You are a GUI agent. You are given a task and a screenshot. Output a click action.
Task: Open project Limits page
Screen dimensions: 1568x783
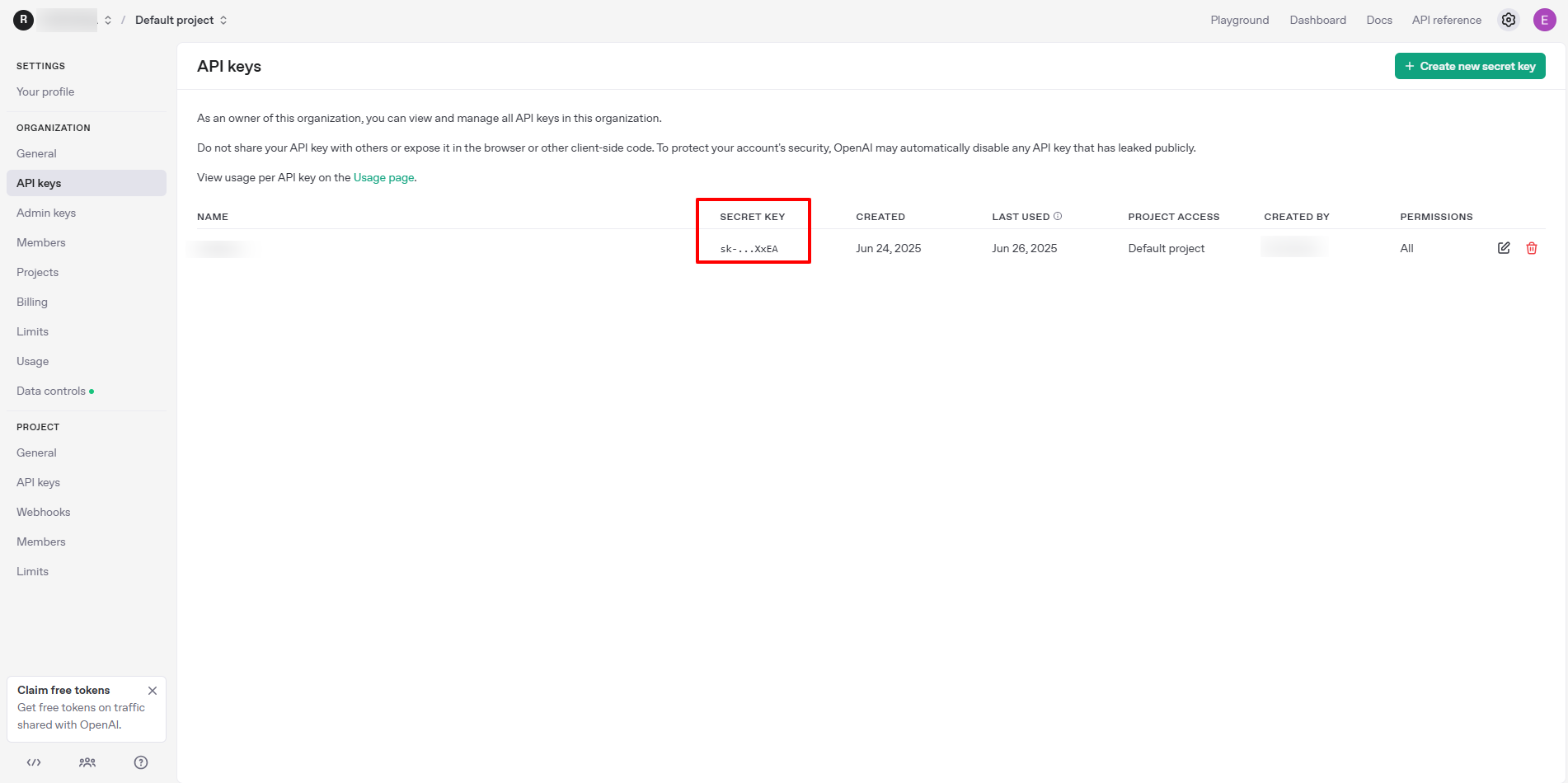pos(87,571)
